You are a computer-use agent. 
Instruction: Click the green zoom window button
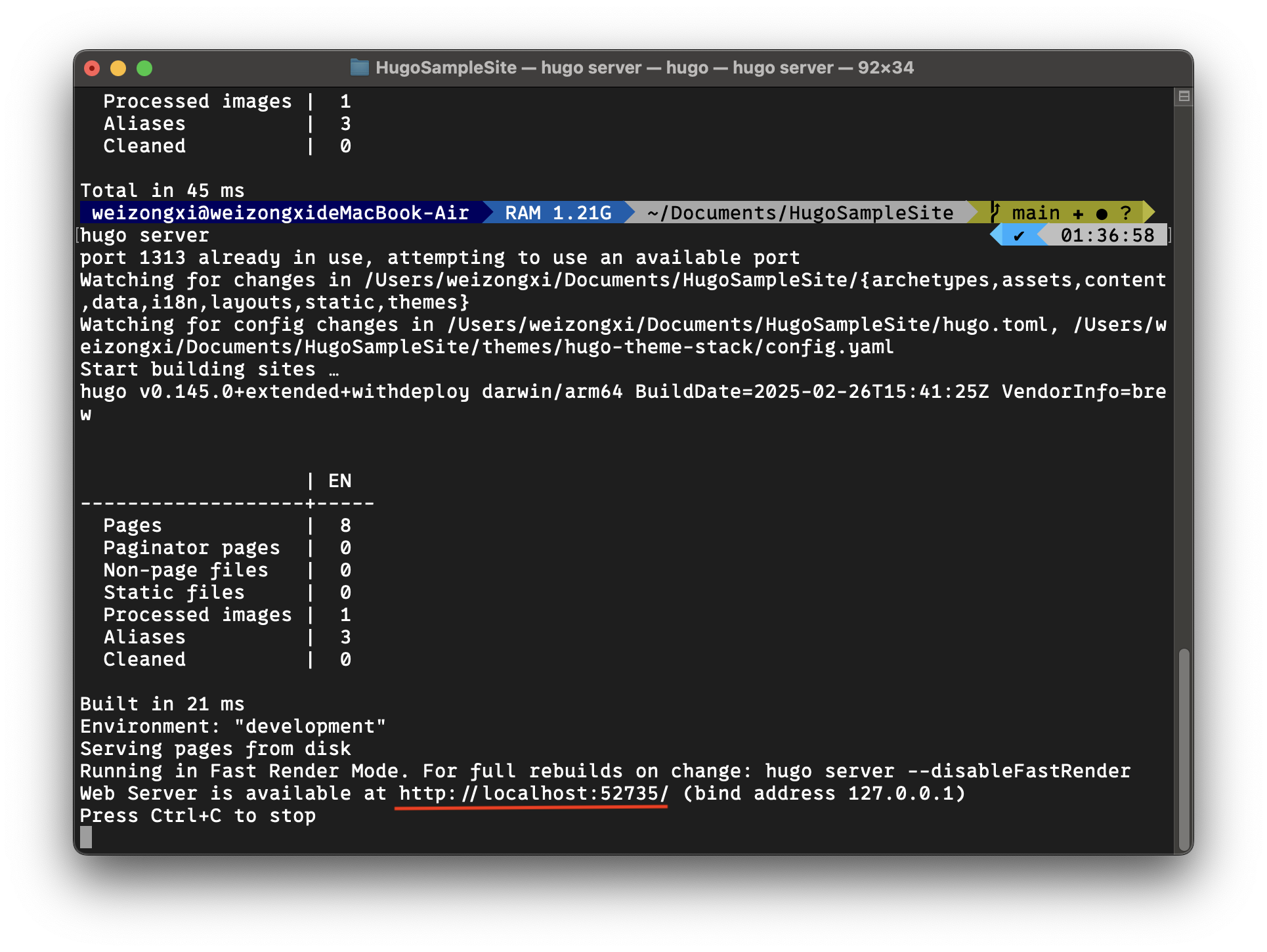[x=144, y=68]
